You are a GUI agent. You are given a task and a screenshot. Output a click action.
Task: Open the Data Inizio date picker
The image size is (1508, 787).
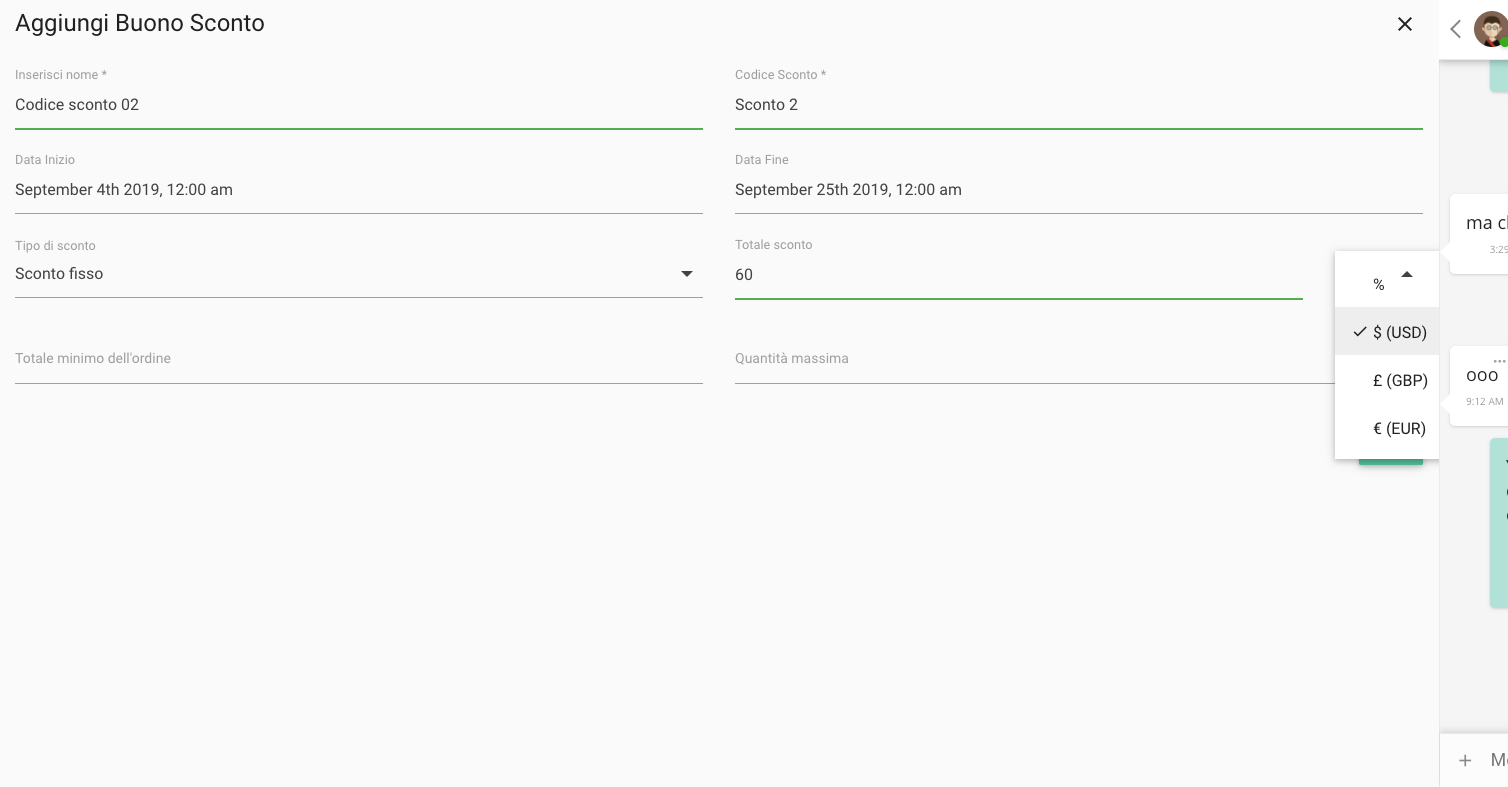click(x=358, y=190)
